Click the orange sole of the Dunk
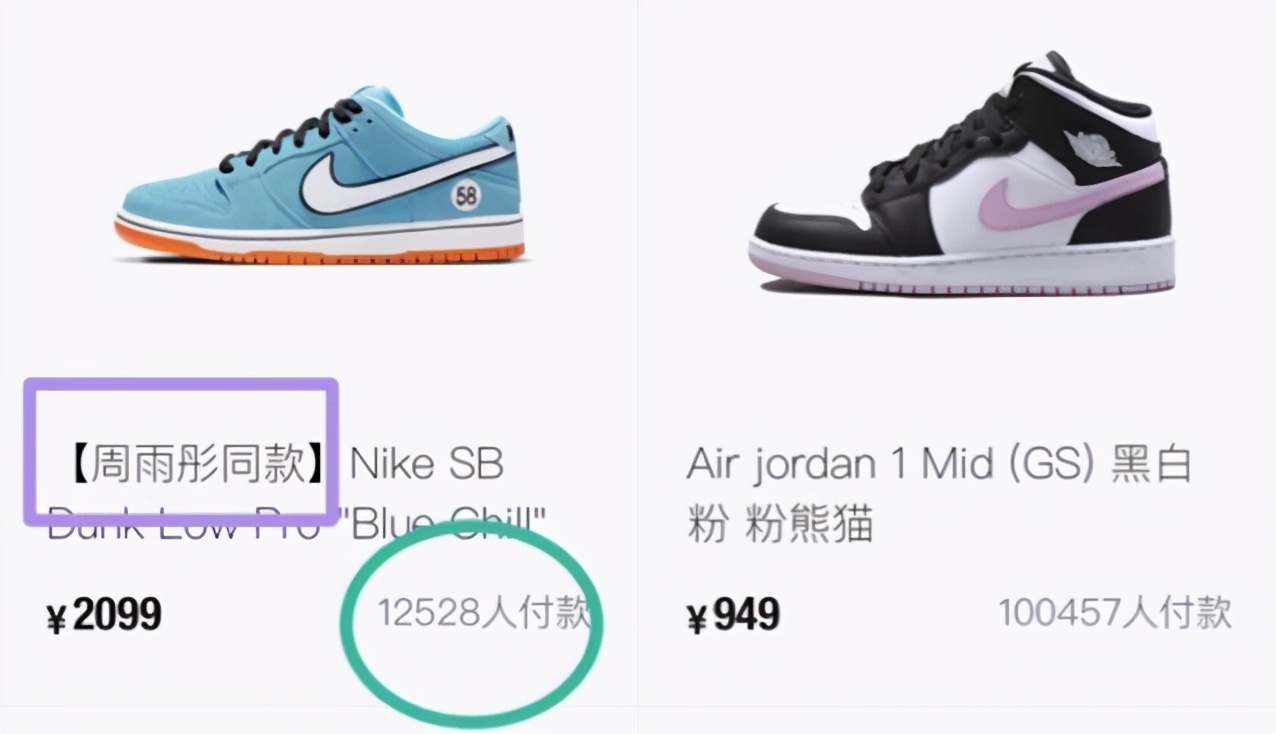Screen dimensions: 1276x734 pos(318,249)
